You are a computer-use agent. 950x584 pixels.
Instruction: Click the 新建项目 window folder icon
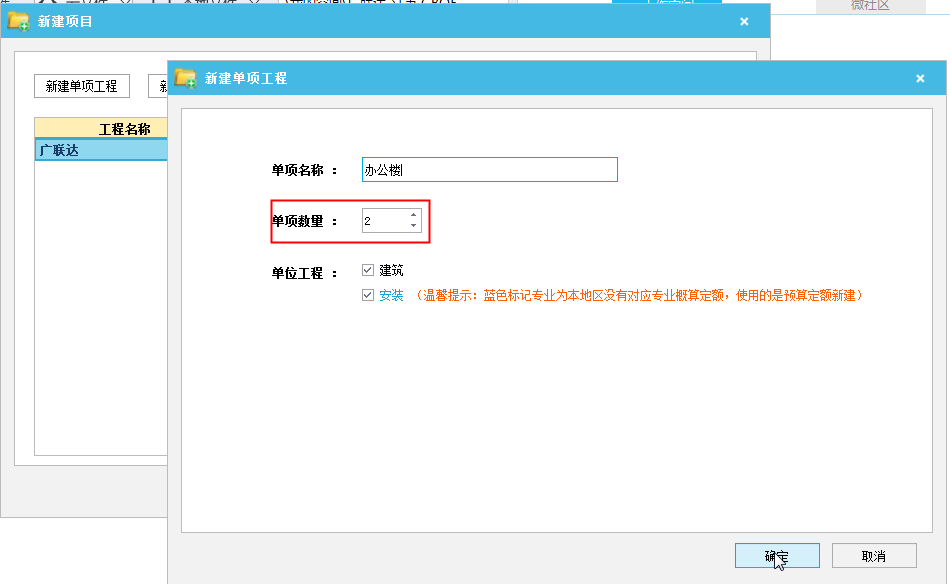(18, 20)
